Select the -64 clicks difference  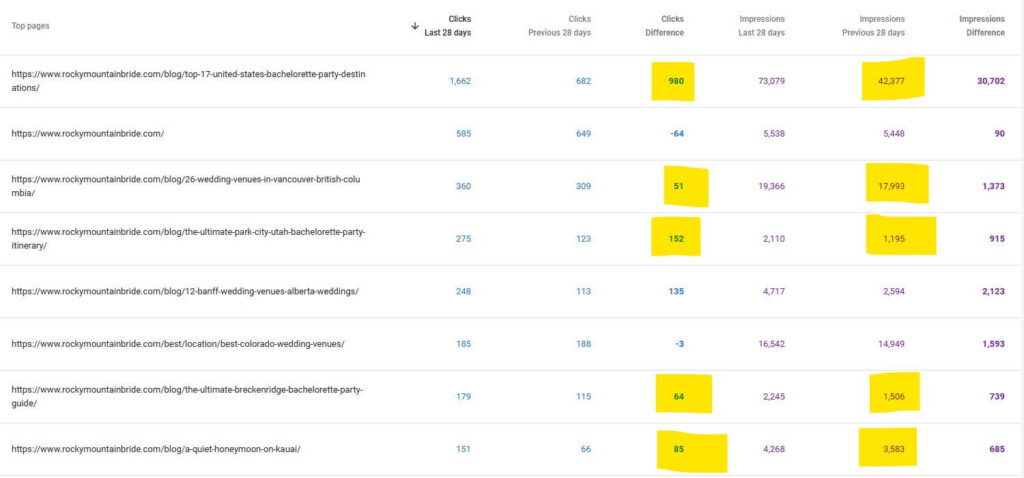(677, 134)
